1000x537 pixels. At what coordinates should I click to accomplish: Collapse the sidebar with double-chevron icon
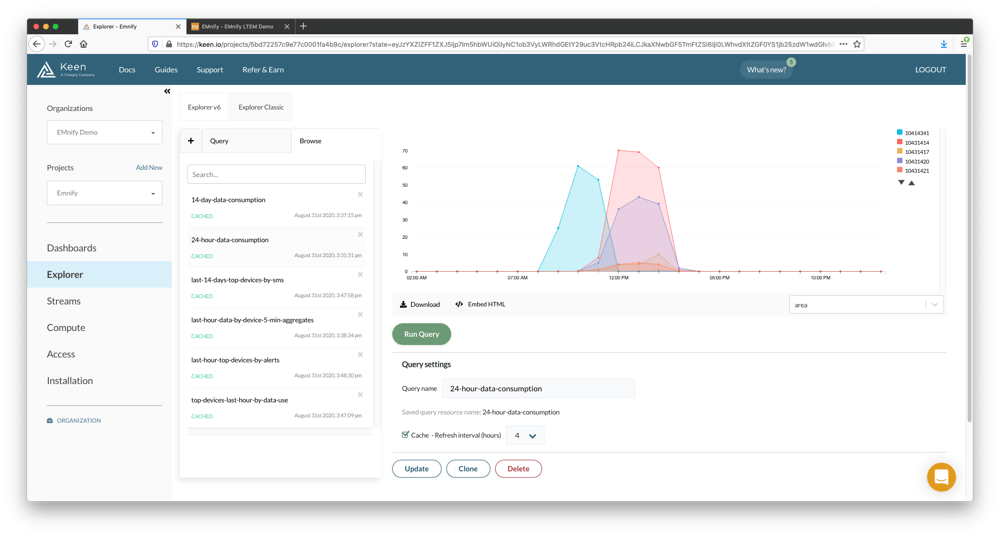pos(167,91)
